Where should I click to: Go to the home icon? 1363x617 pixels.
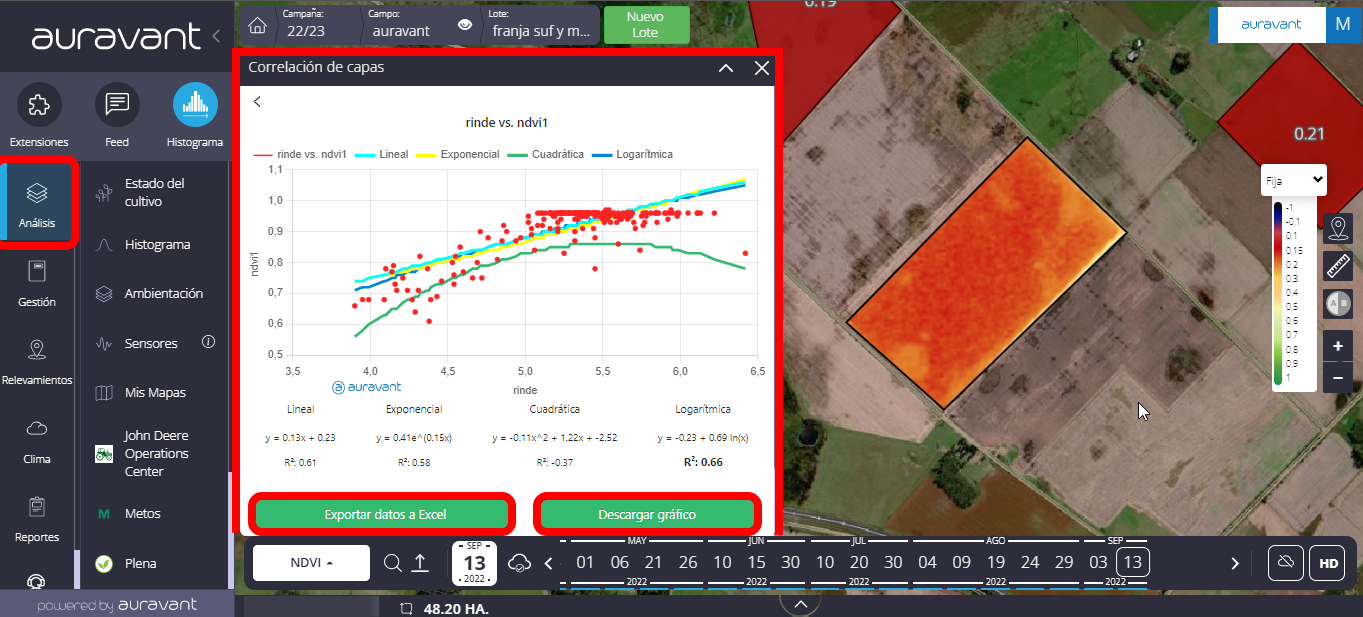point(258,25)
